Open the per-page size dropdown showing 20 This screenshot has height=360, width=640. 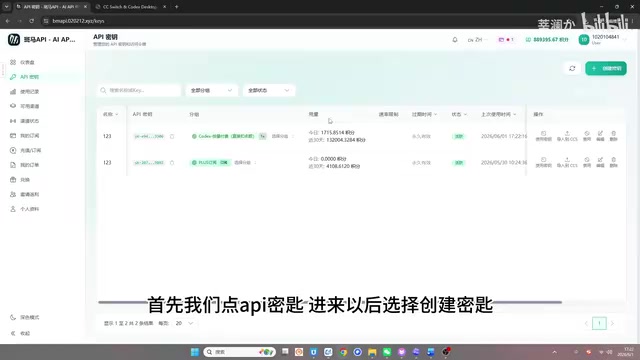point(184,323)
